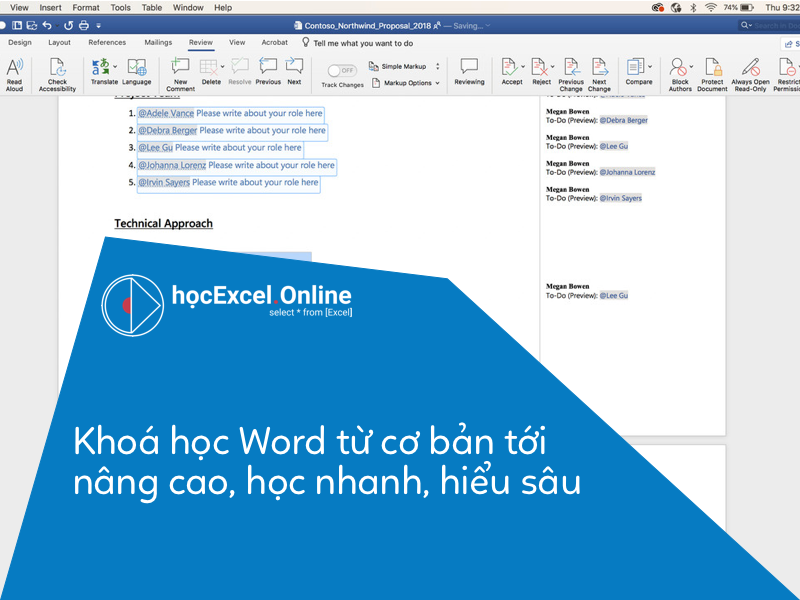Click the @Adele Vance mention in the document
800x600 pixels.
tap(166, 113)
